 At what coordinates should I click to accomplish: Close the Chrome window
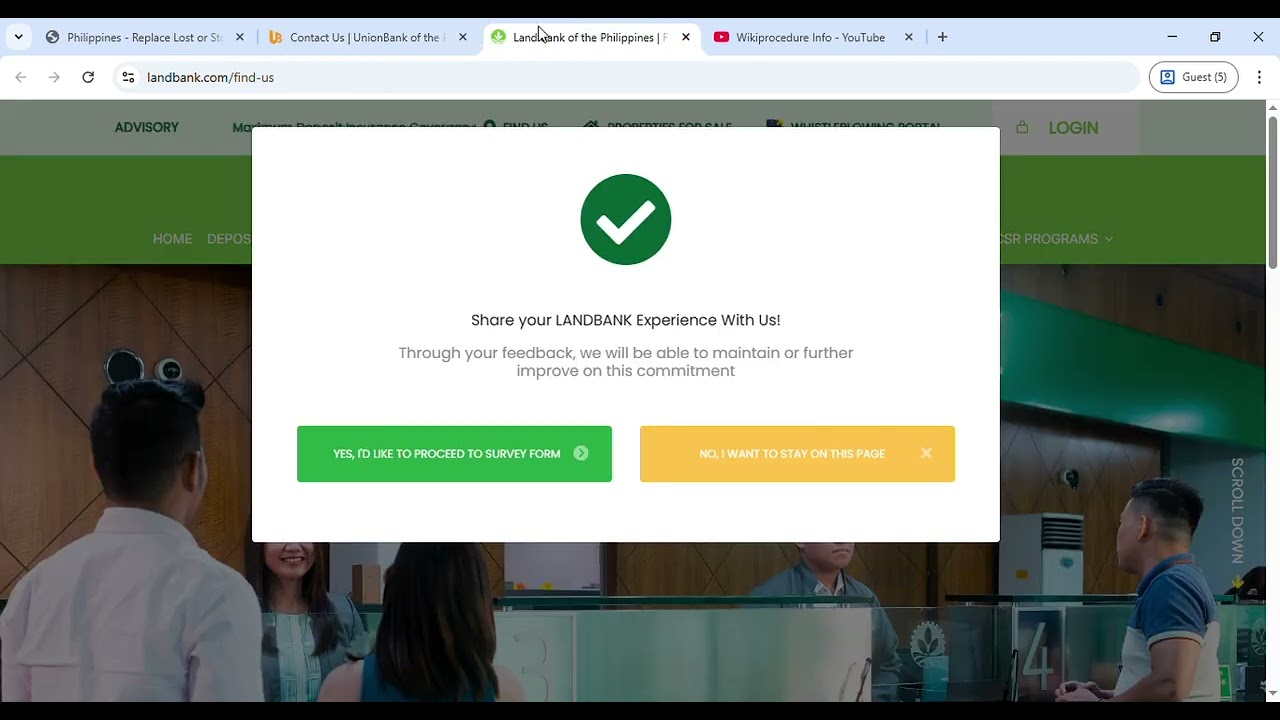click(1258, 37)
